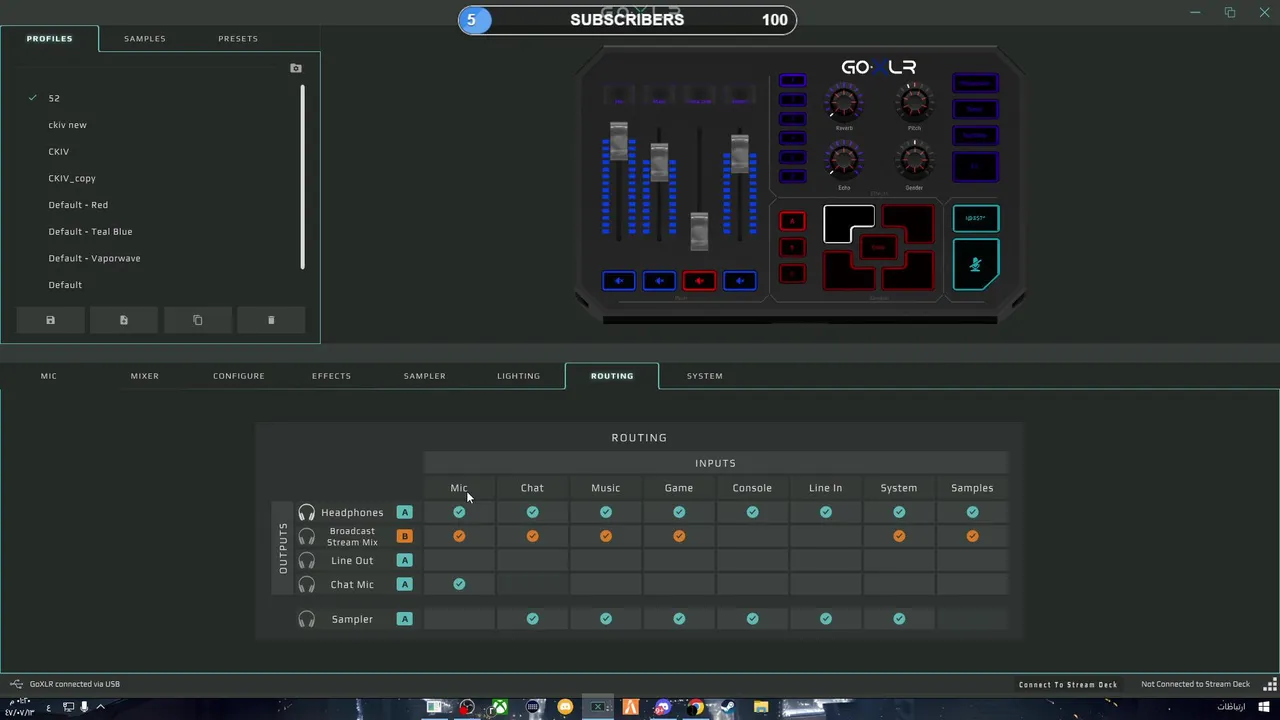The height and width of the screenshot is (720, 1280).
Task: Disable Samples routing to Headphones
Action: pos(972,512)
